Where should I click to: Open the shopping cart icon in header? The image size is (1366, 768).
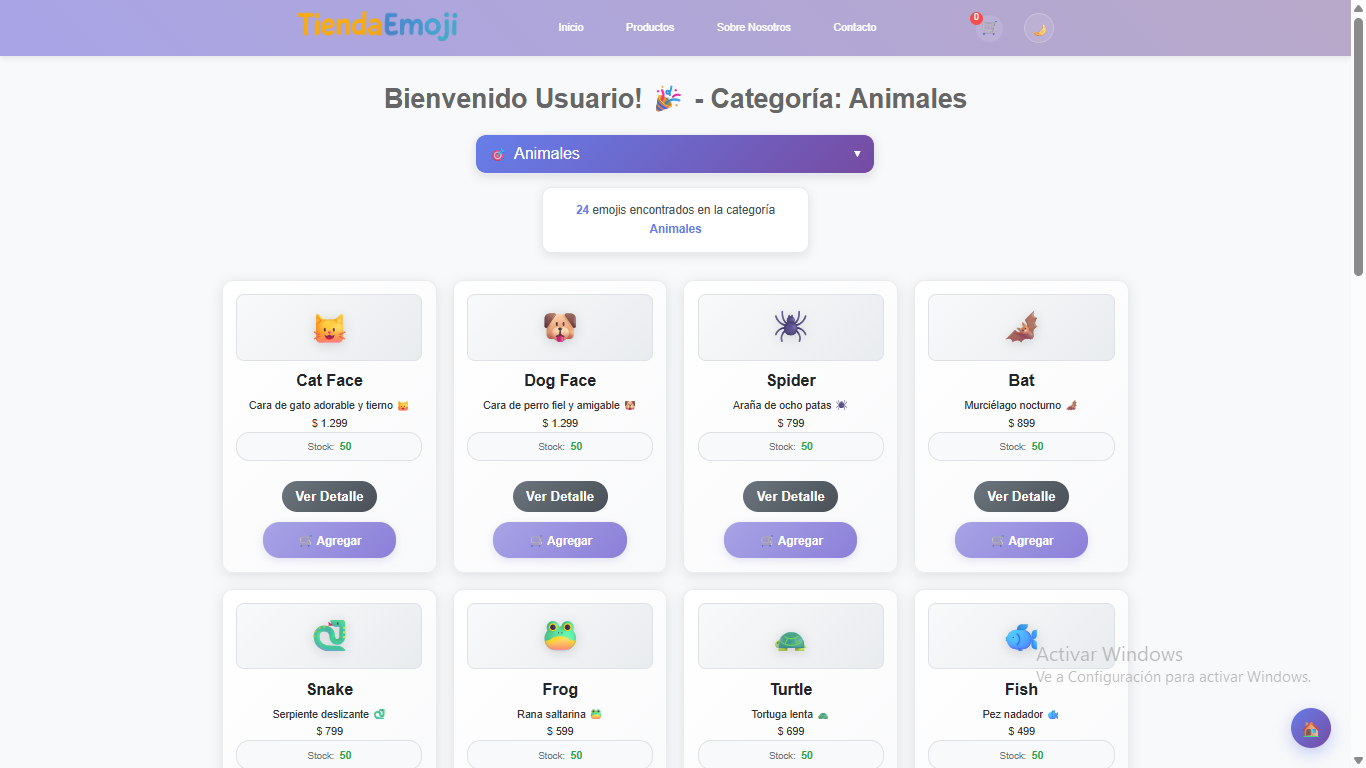pyautogui.click(x=987, y=27)
